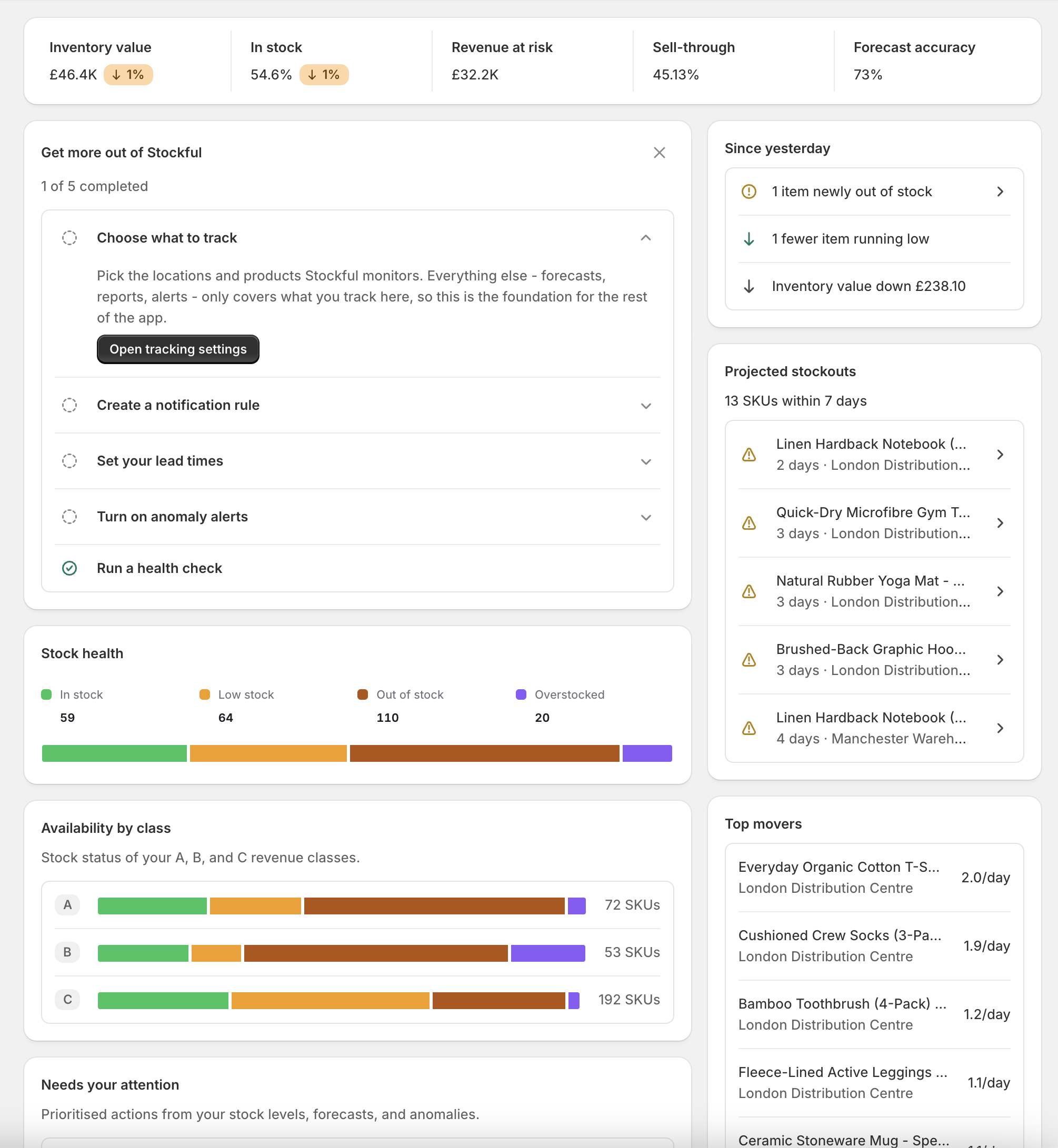The height and width of the screenshot is (1148, 1058).
Task: Click the purple Overstocked legend swatch
Action: pyautogui.click(x=521, y=695)
